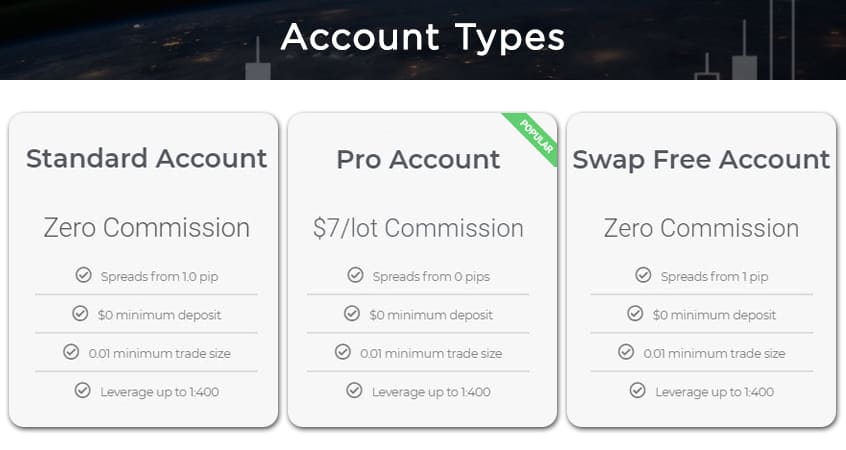Click the '$7/lot Commission' text
Viewport: 846px width, 450px height.
(418, 228)
